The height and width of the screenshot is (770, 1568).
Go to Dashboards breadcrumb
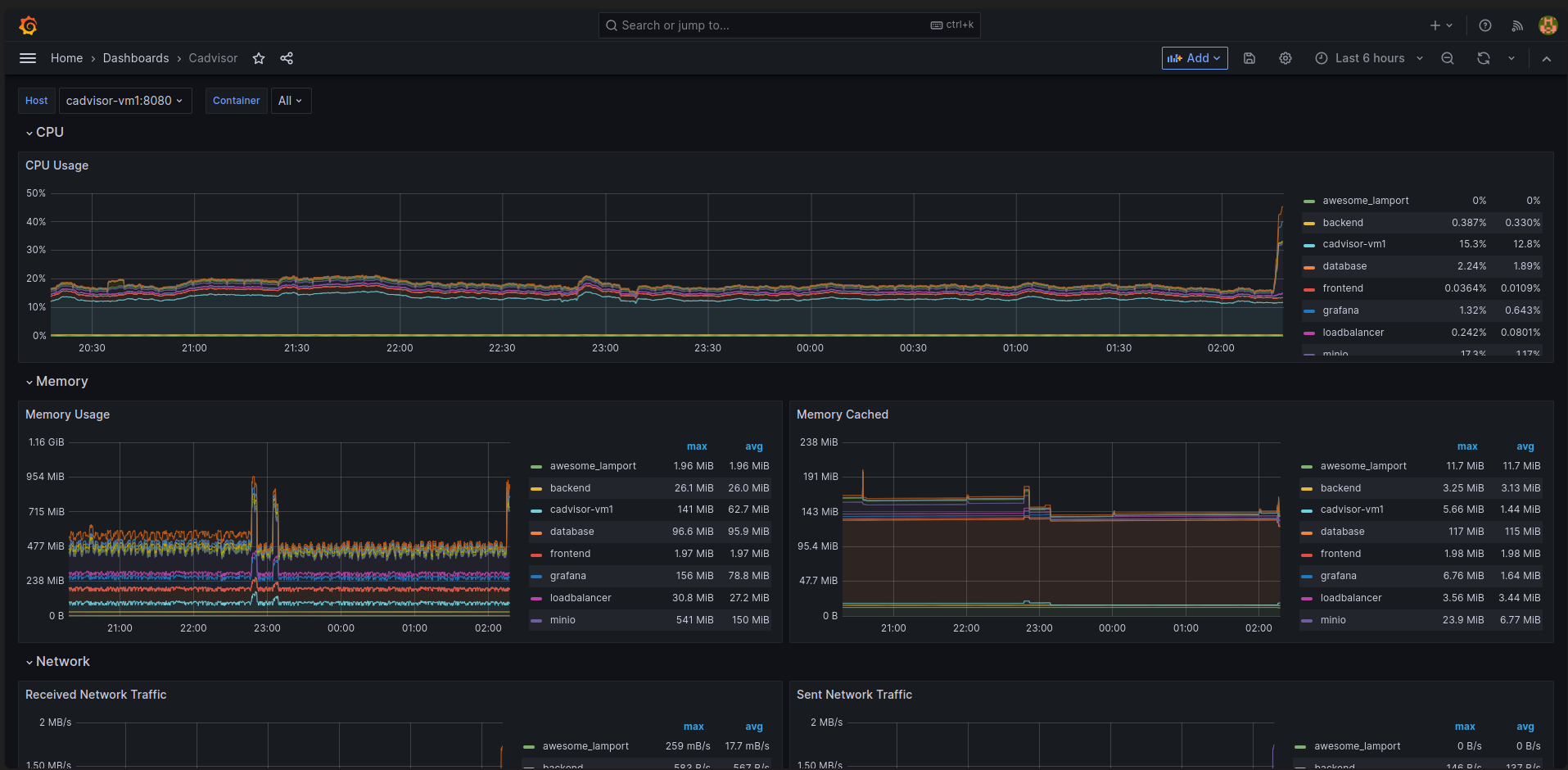point(136,58)
